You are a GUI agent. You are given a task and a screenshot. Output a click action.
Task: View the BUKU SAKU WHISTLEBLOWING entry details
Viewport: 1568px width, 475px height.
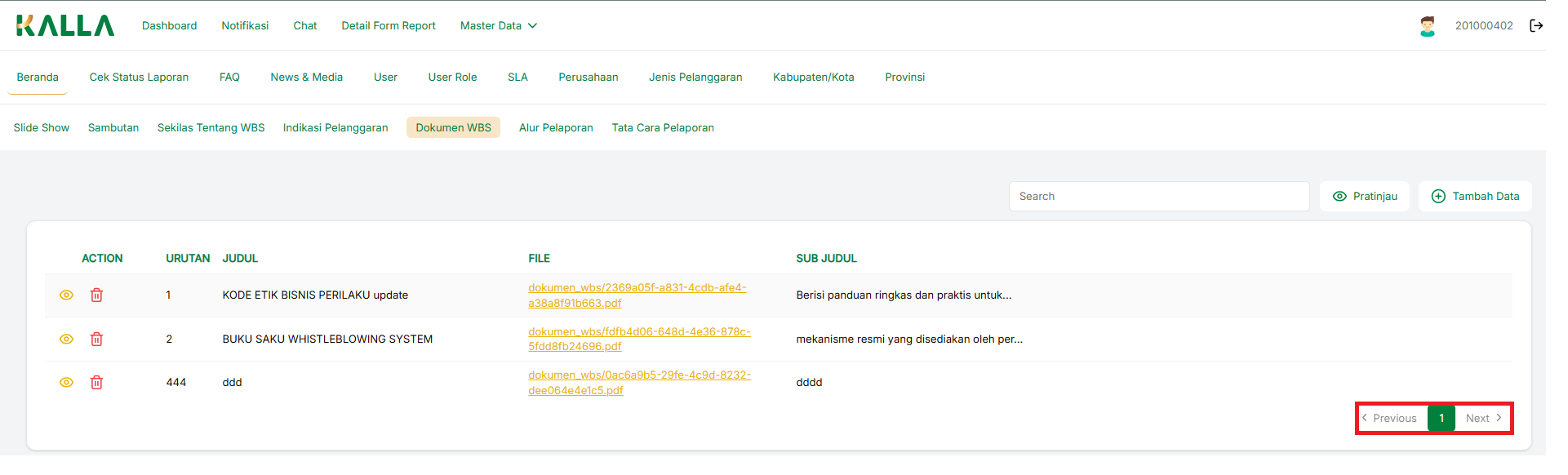[x=67, y=339]
